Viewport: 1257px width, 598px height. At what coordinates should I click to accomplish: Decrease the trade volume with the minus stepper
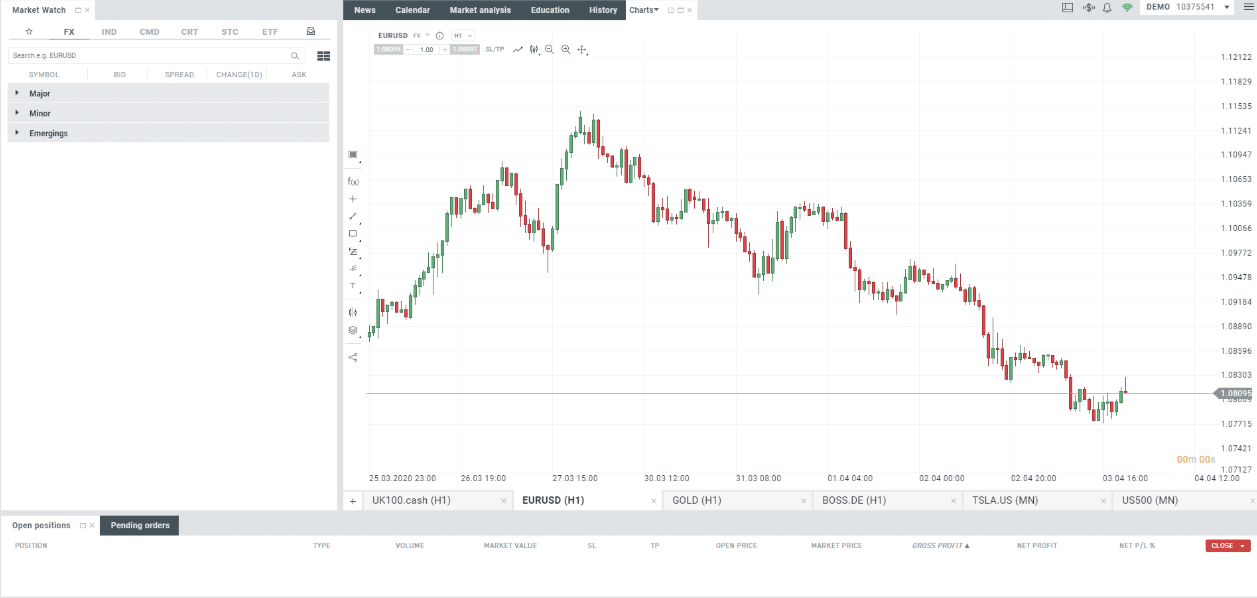(408, 49)
